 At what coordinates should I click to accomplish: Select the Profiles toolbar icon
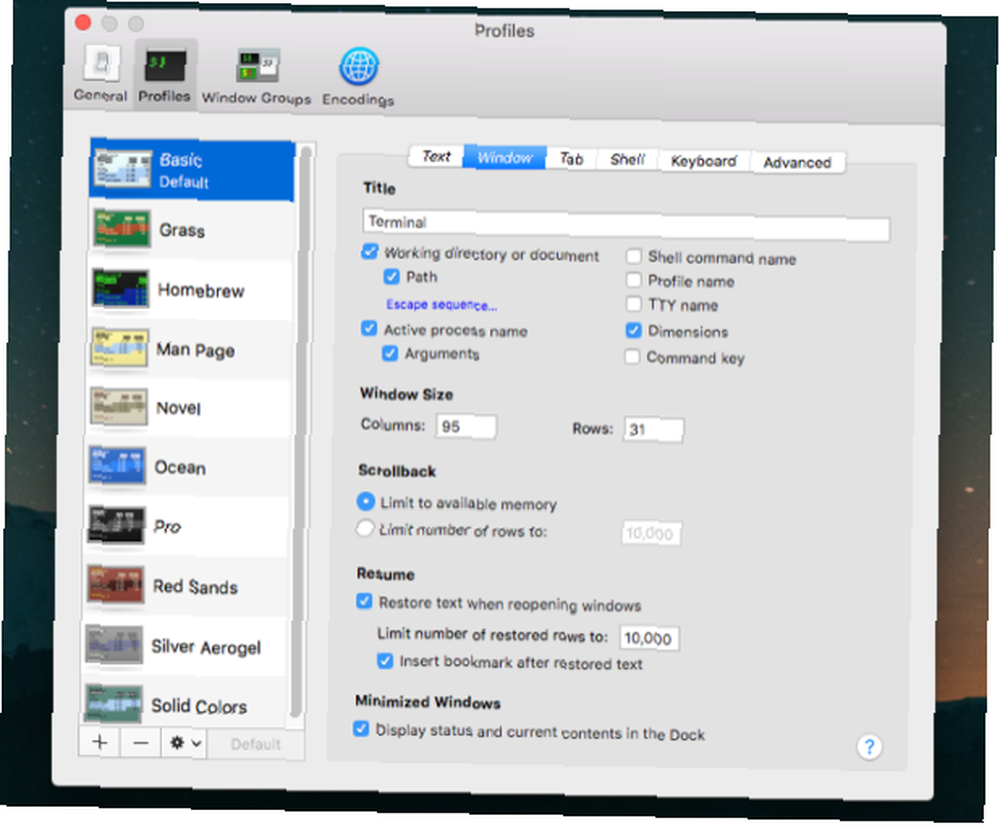(165, 75)
